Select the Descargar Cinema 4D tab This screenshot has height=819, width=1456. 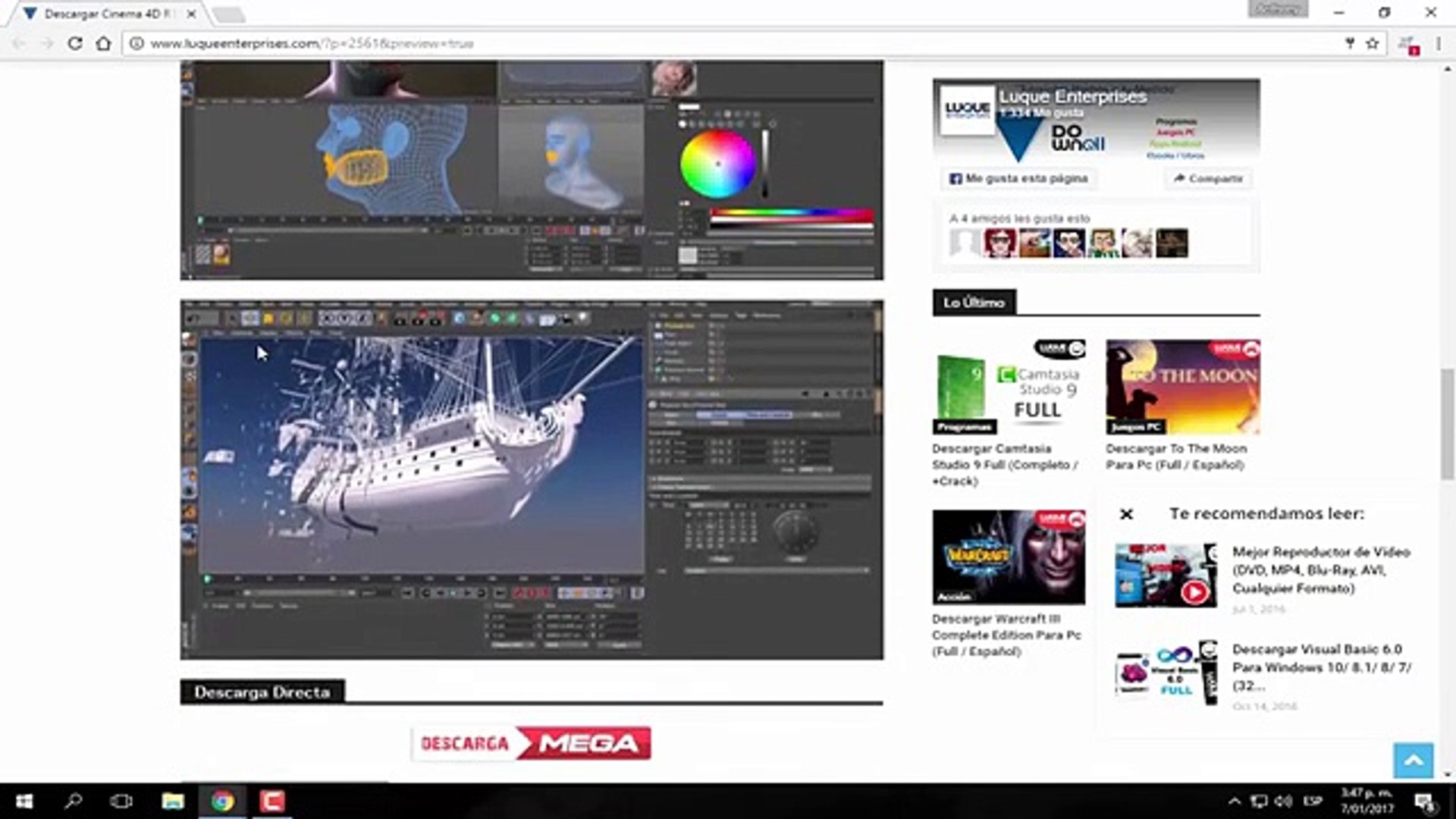pos(110,14)
